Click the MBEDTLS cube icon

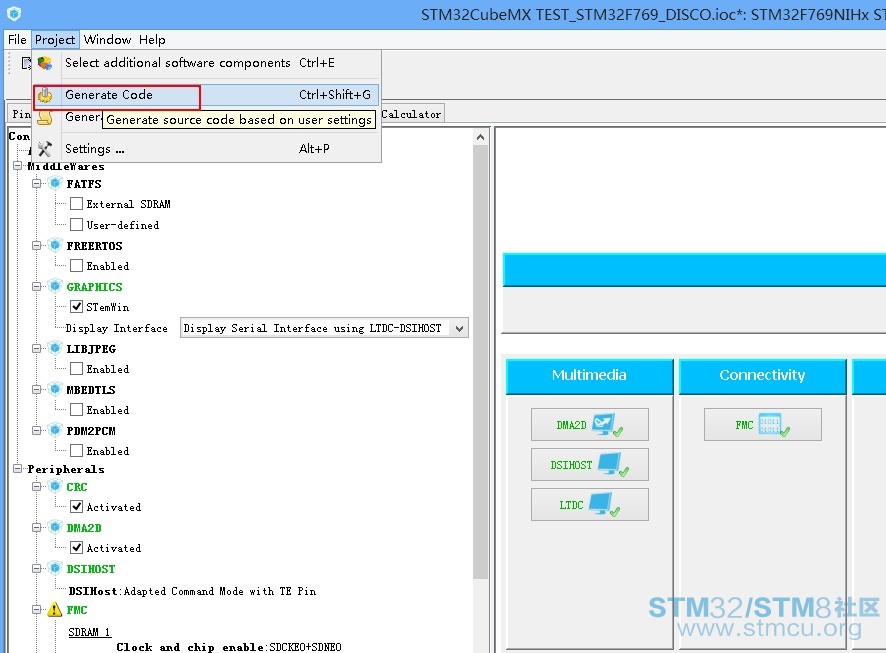[55, 389]
